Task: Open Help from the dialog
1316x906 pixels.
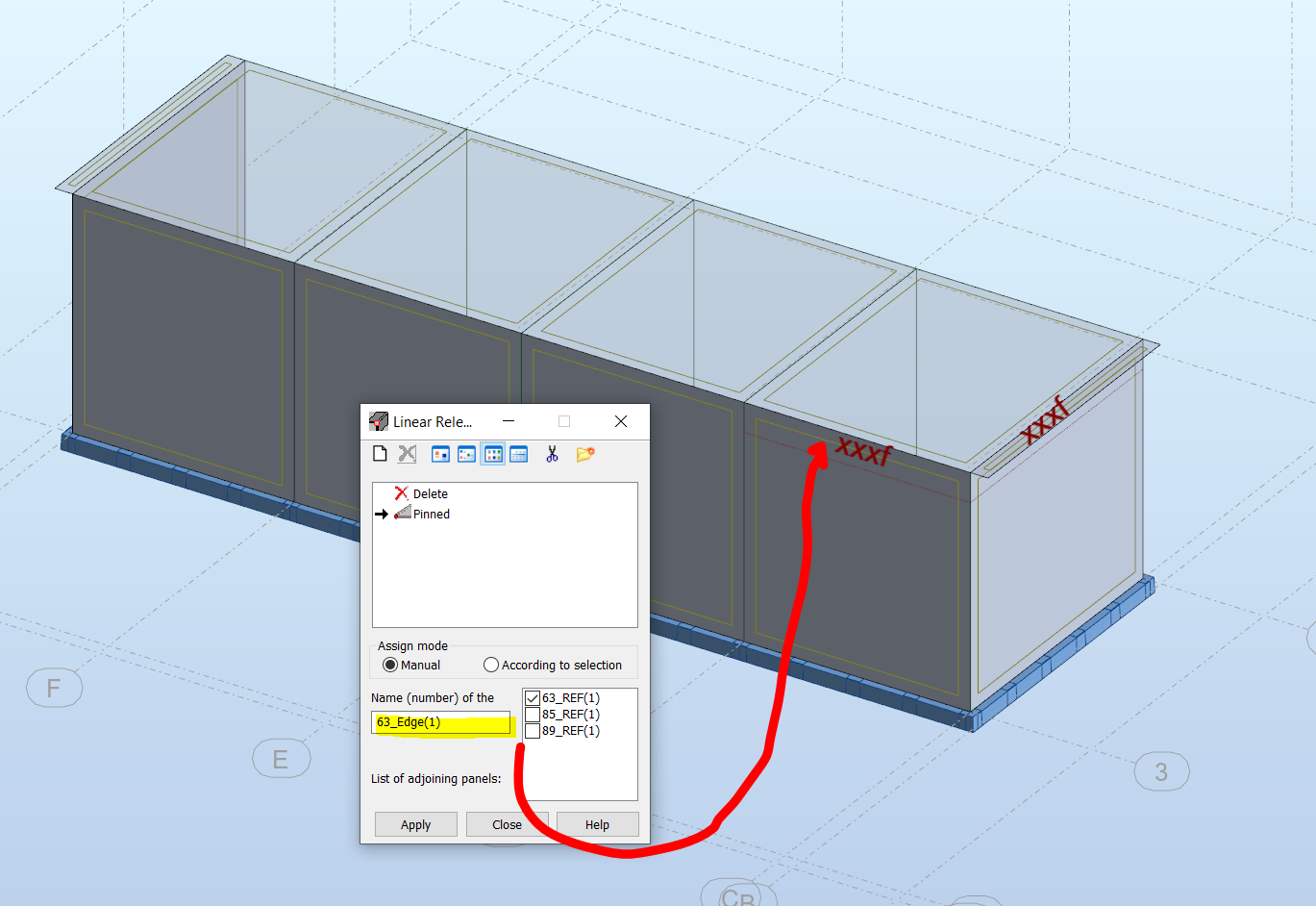Action: [597, 824]
